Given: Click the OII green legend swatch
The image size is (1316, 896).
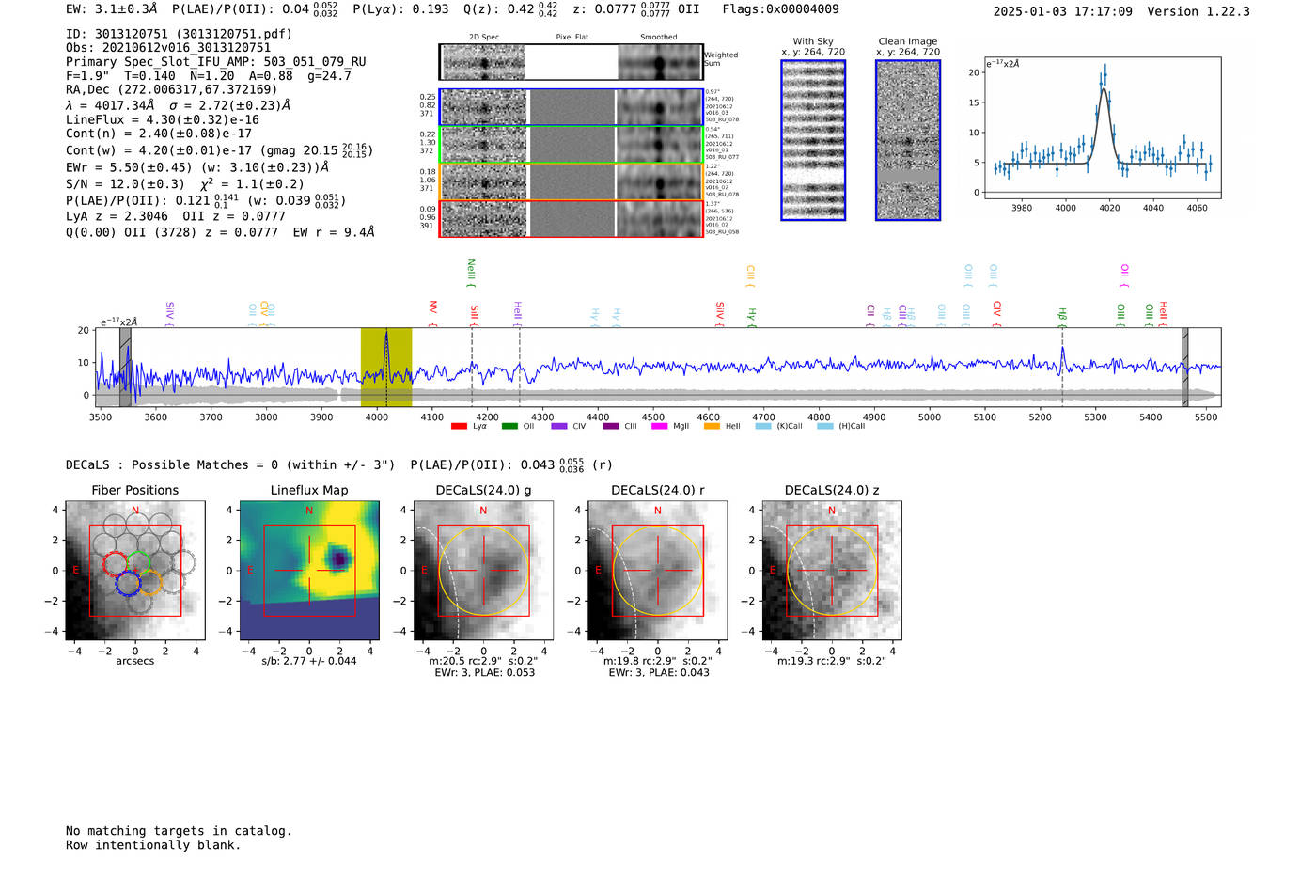Looking at the screenshot, I should [509, 426].
